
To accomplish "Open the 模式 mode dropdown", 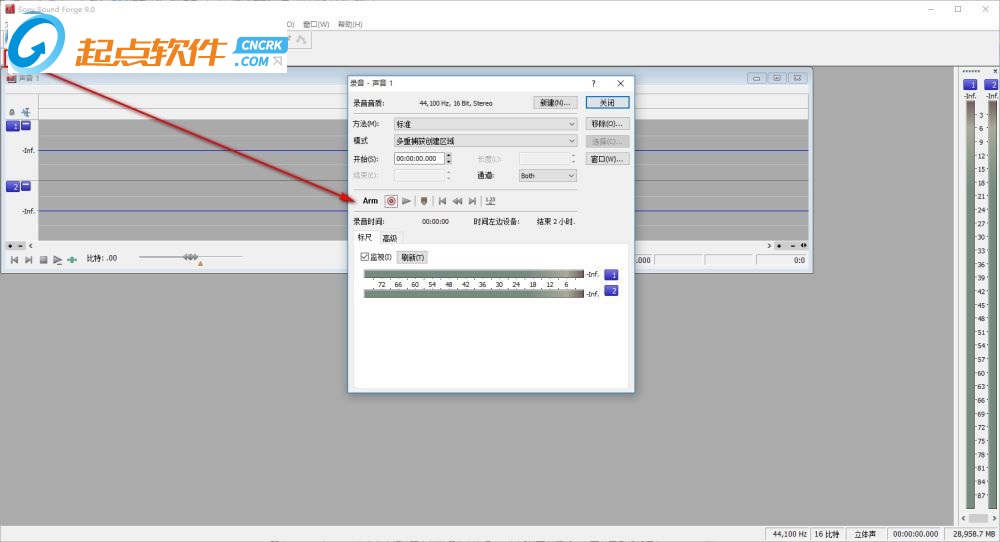I will pyautogui.click(x=485, y=141).
